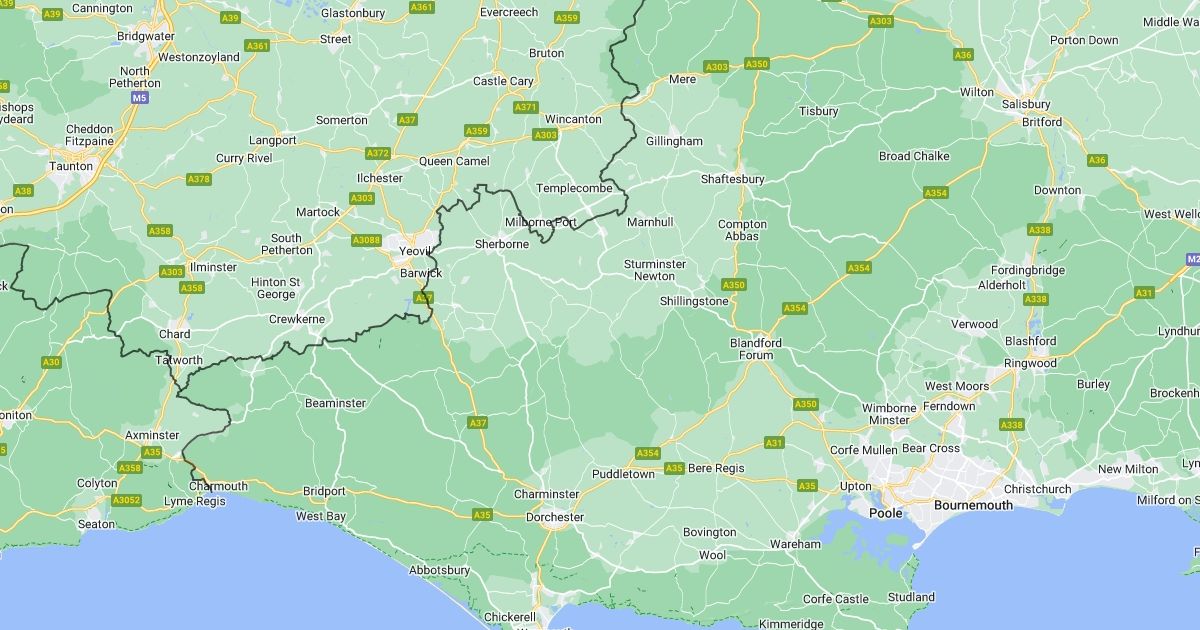Click the Bournemouth city label
This screenshot has width=1200, height=630.
[973, 505]
